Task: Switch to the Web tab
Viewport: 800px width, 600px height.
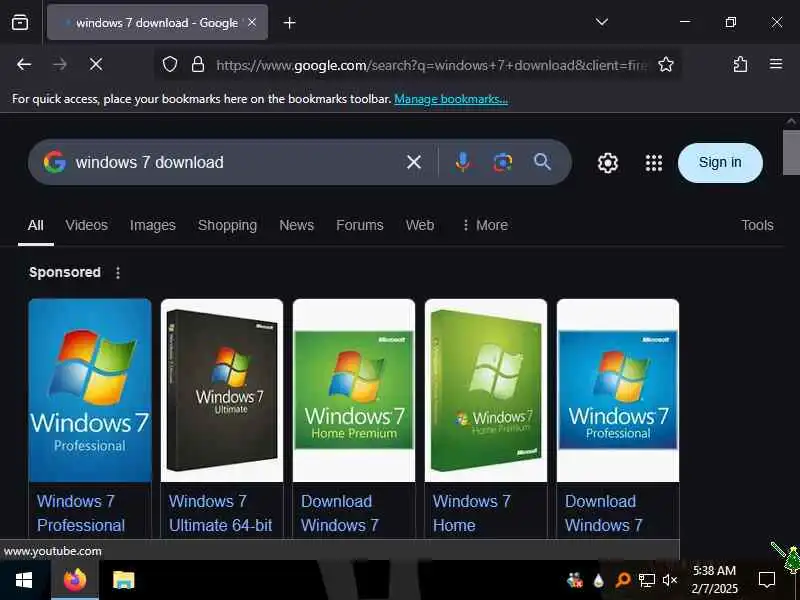Action: click(420, 225)
